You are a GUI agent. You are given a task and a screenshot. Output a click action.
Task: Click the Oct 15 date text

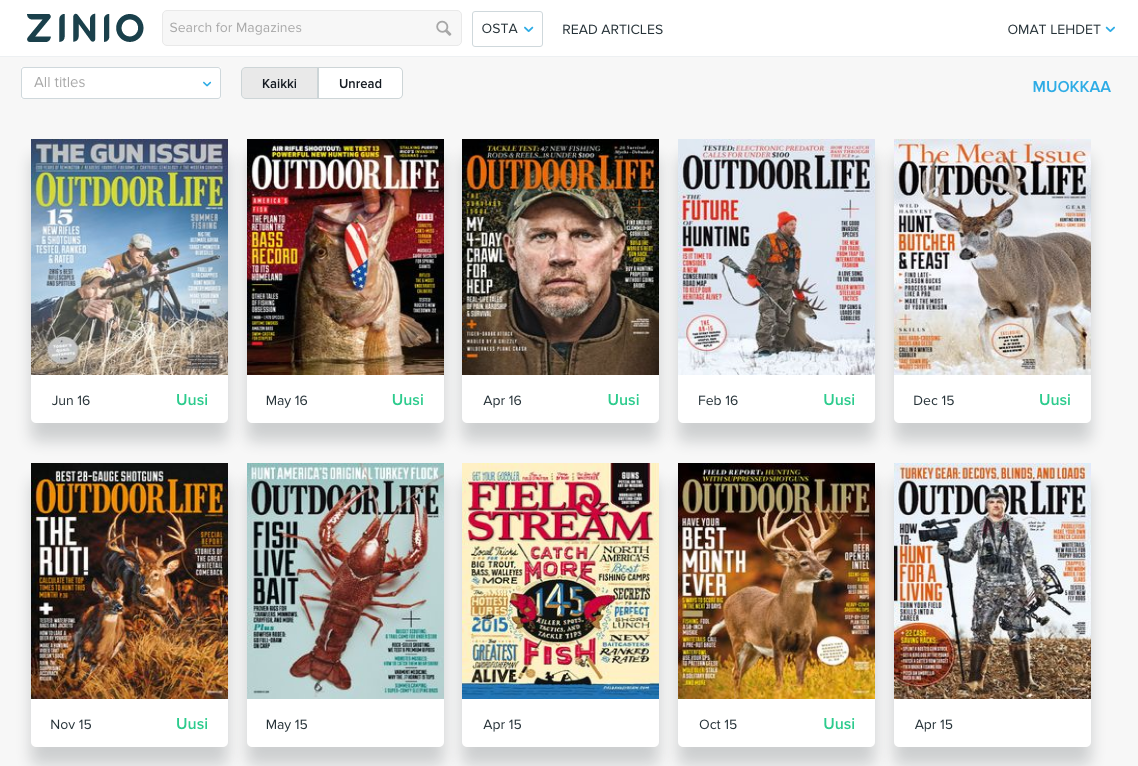coord(718,725)
